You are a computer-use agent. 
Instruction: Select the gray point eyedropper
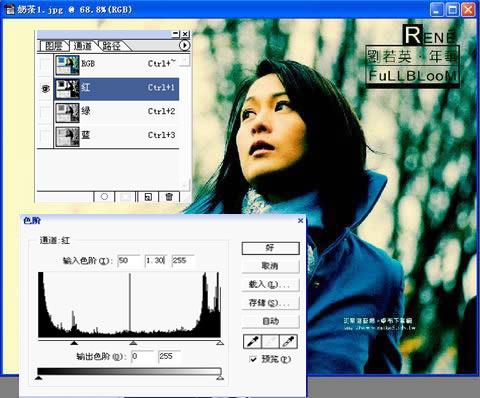tap(271, 341)
